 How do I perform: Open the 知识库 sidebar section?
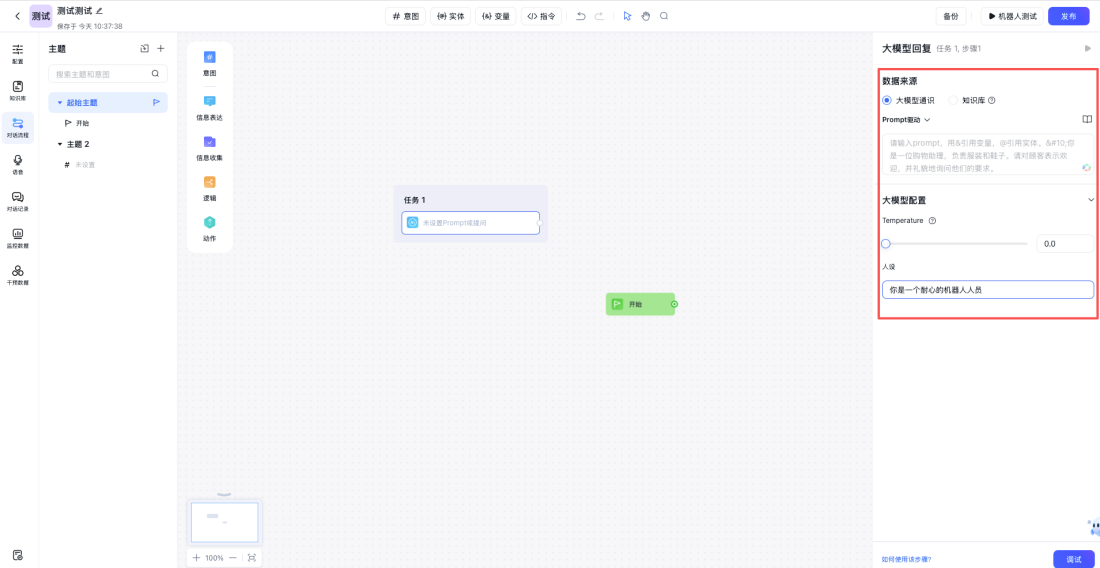(18, 90)
